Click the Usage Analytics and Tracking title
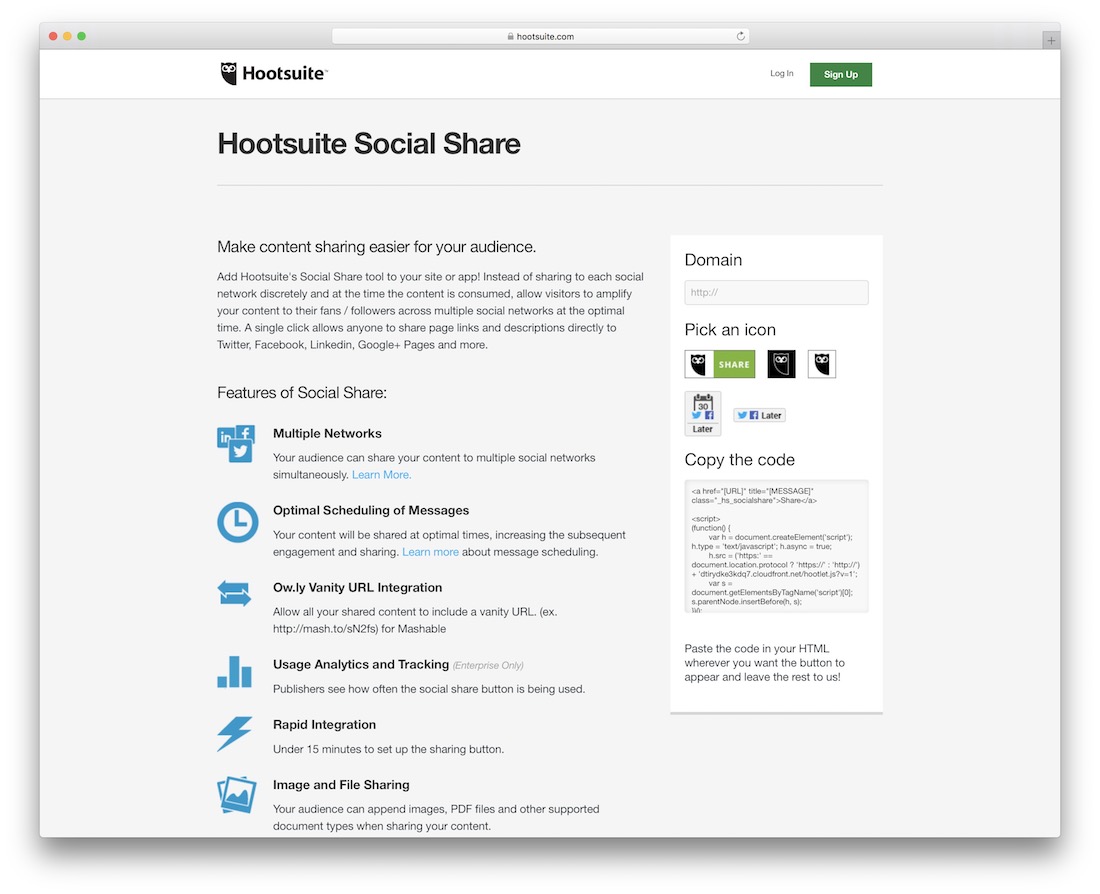The width and height of the screenshot is (1100, 894). (x=361, y=665)
